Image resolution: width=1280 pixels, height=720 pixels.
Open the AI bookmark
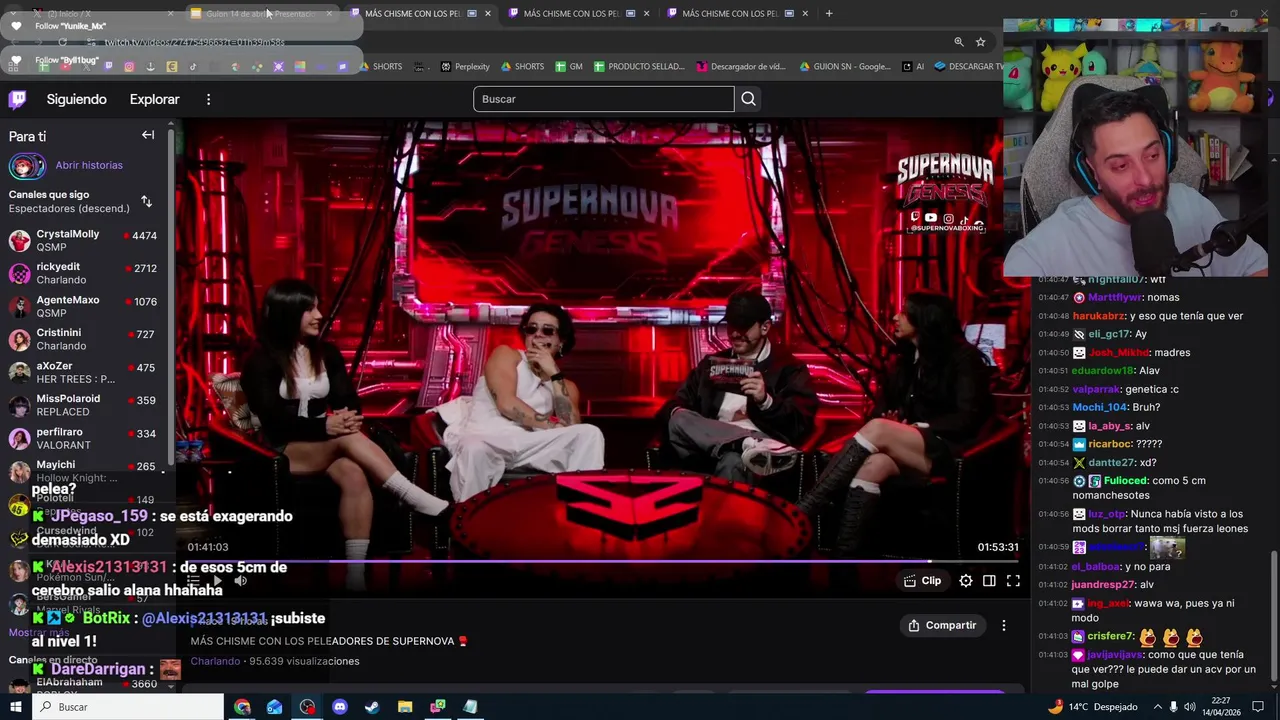pos(913,67)
